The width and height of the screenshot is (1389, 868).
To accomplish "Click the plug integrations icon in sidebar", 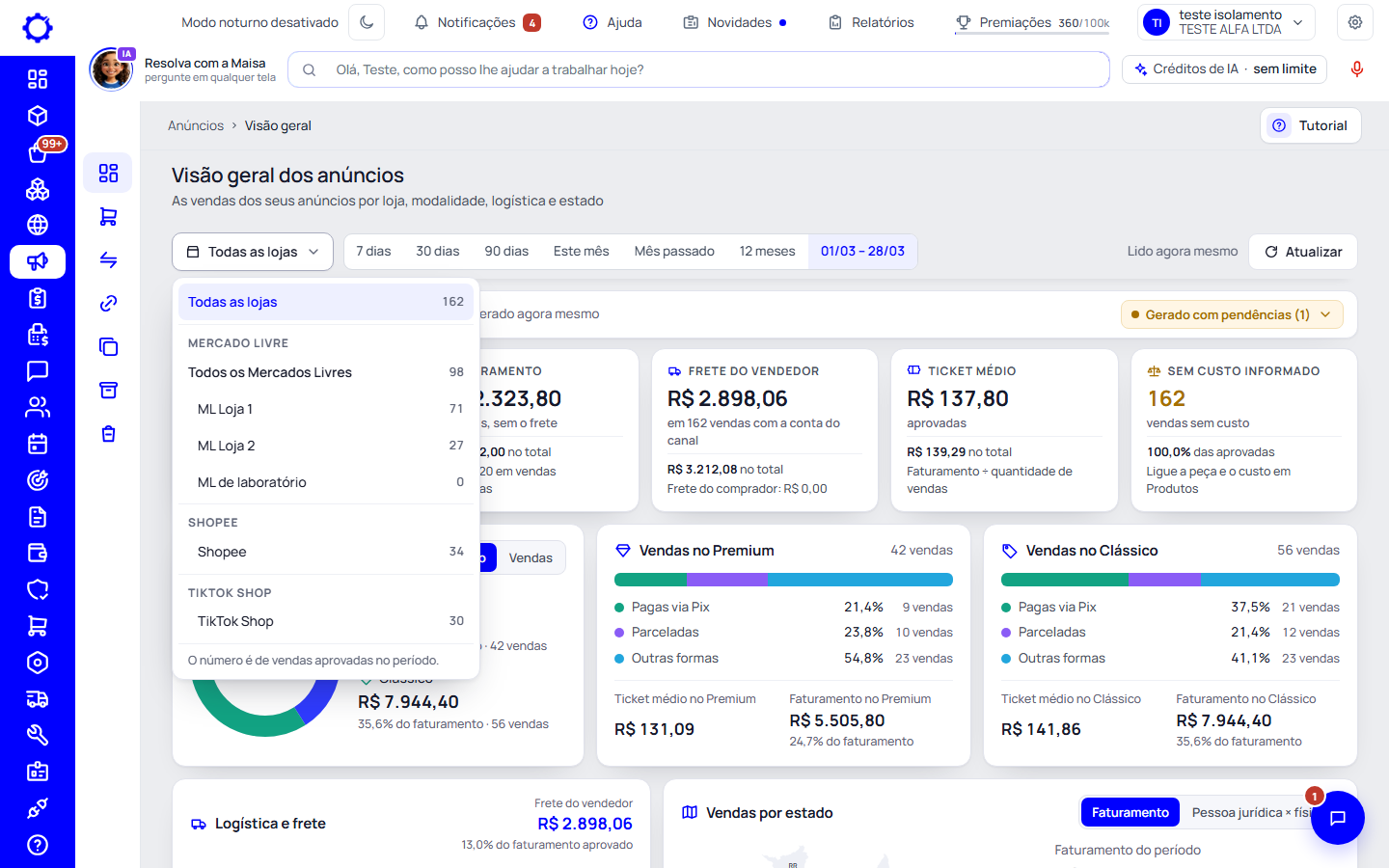I will click(38, 808).
